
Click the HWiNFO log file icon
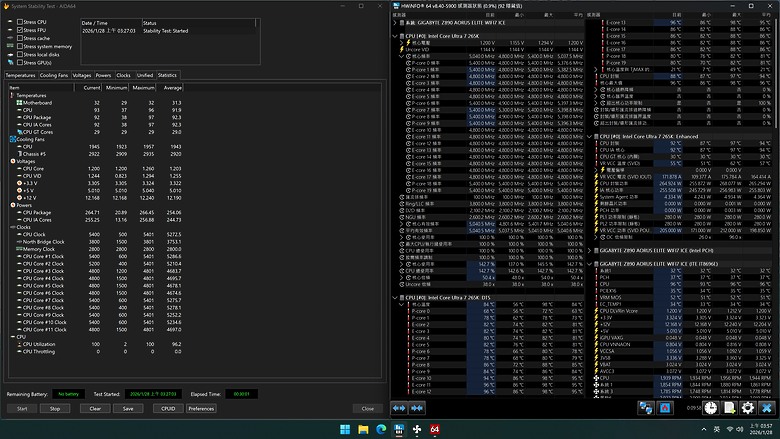(729, 408)
